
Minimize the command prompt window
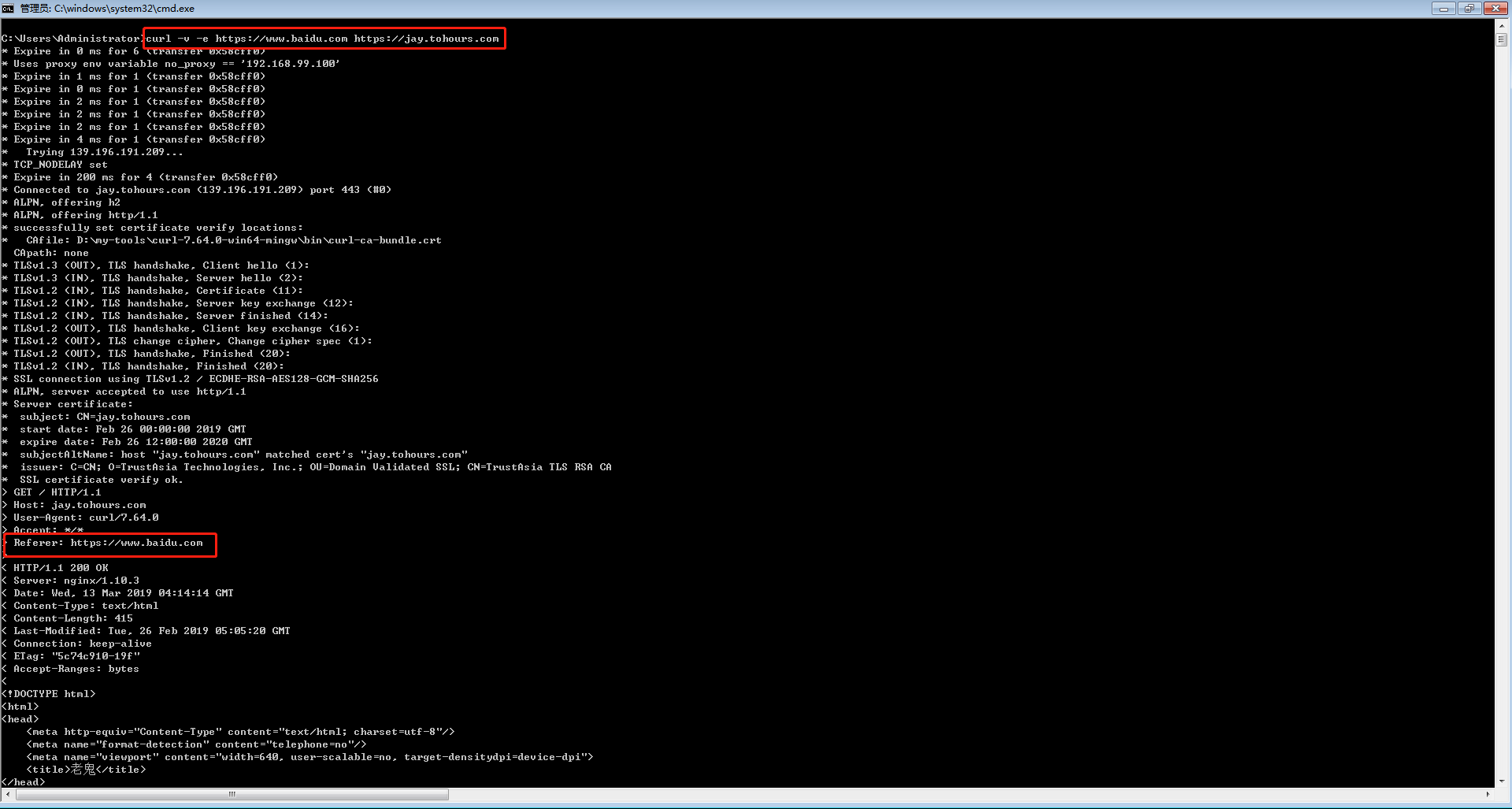point(1443,9)
